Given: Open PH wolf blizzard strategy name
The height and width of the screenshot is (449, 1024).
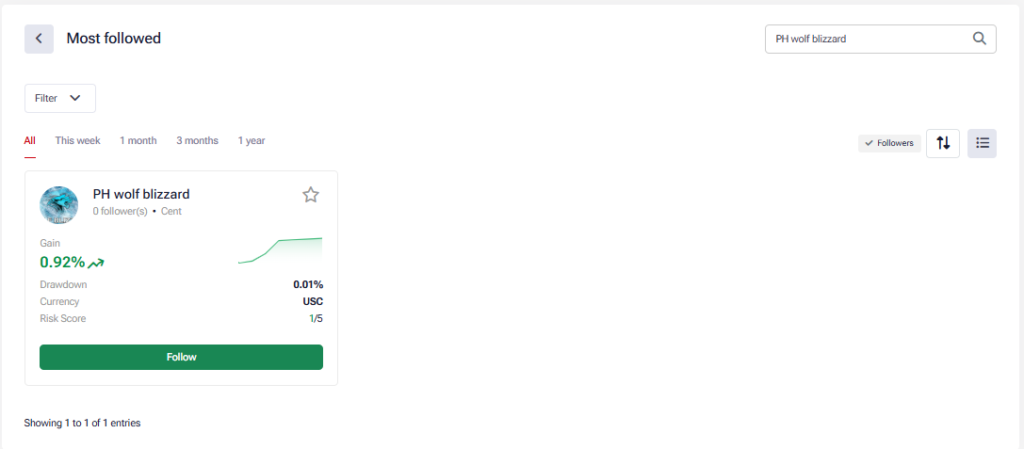Looking at the screenshot, I should coord(141,194).
